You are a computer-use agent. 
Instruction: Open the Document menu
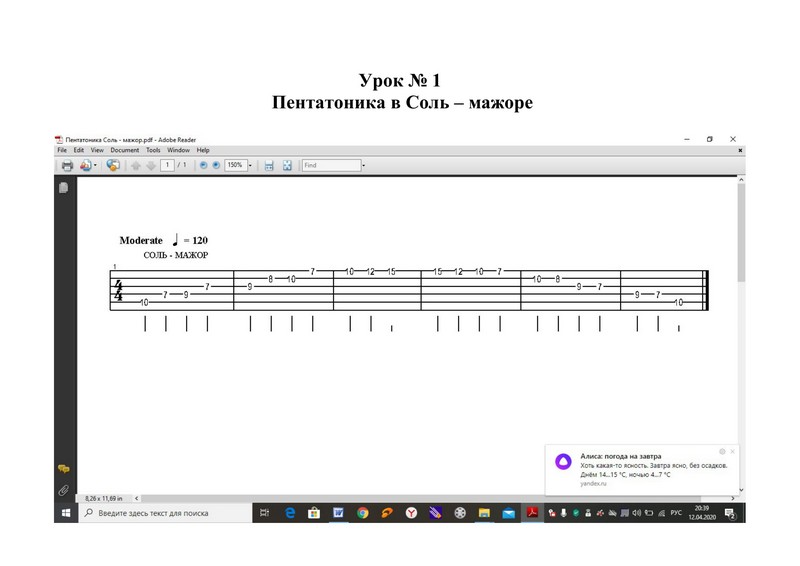[125, 150]
